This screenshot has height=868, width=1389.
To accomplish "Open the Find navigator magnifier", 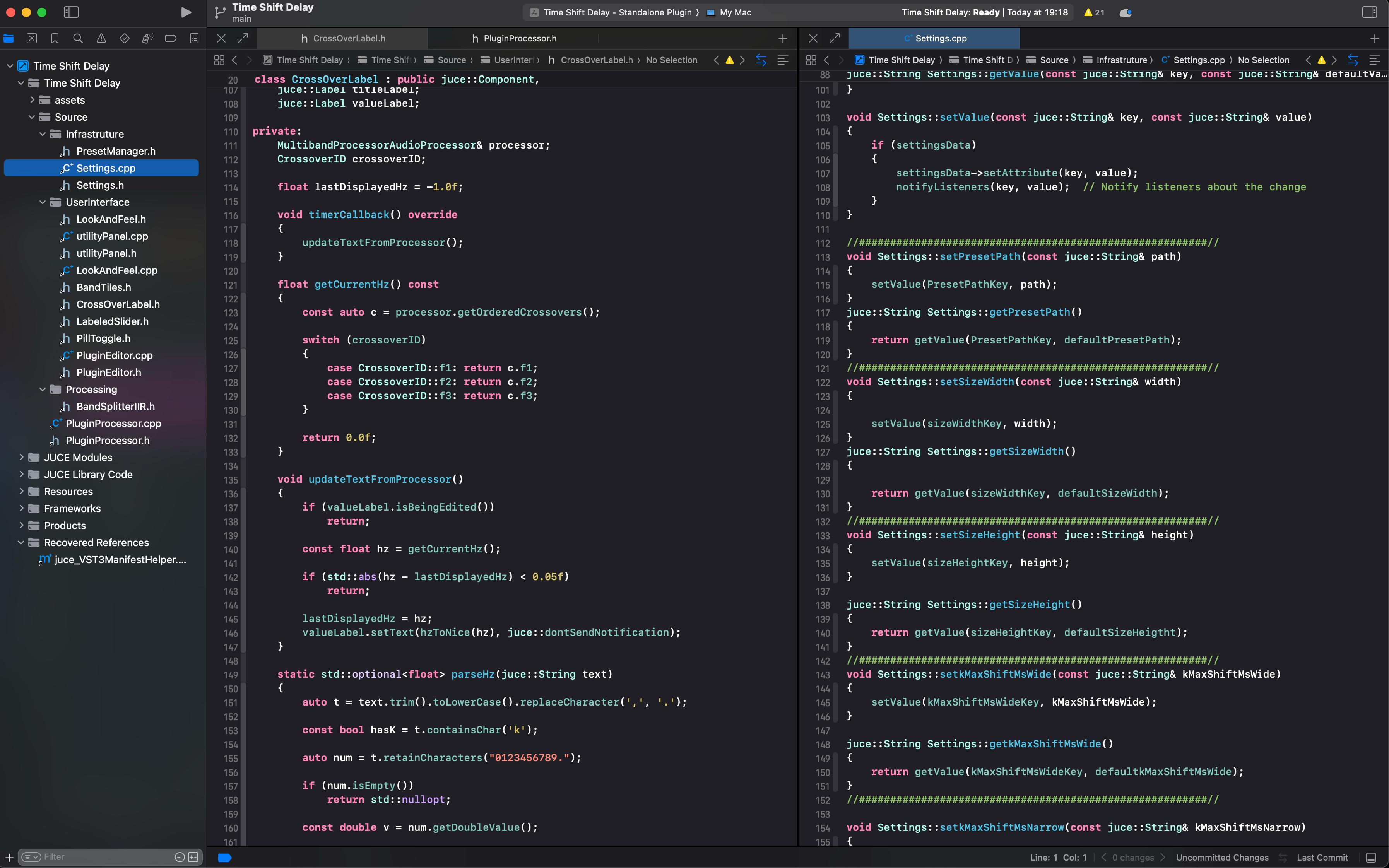I will (x=78, y=38).
